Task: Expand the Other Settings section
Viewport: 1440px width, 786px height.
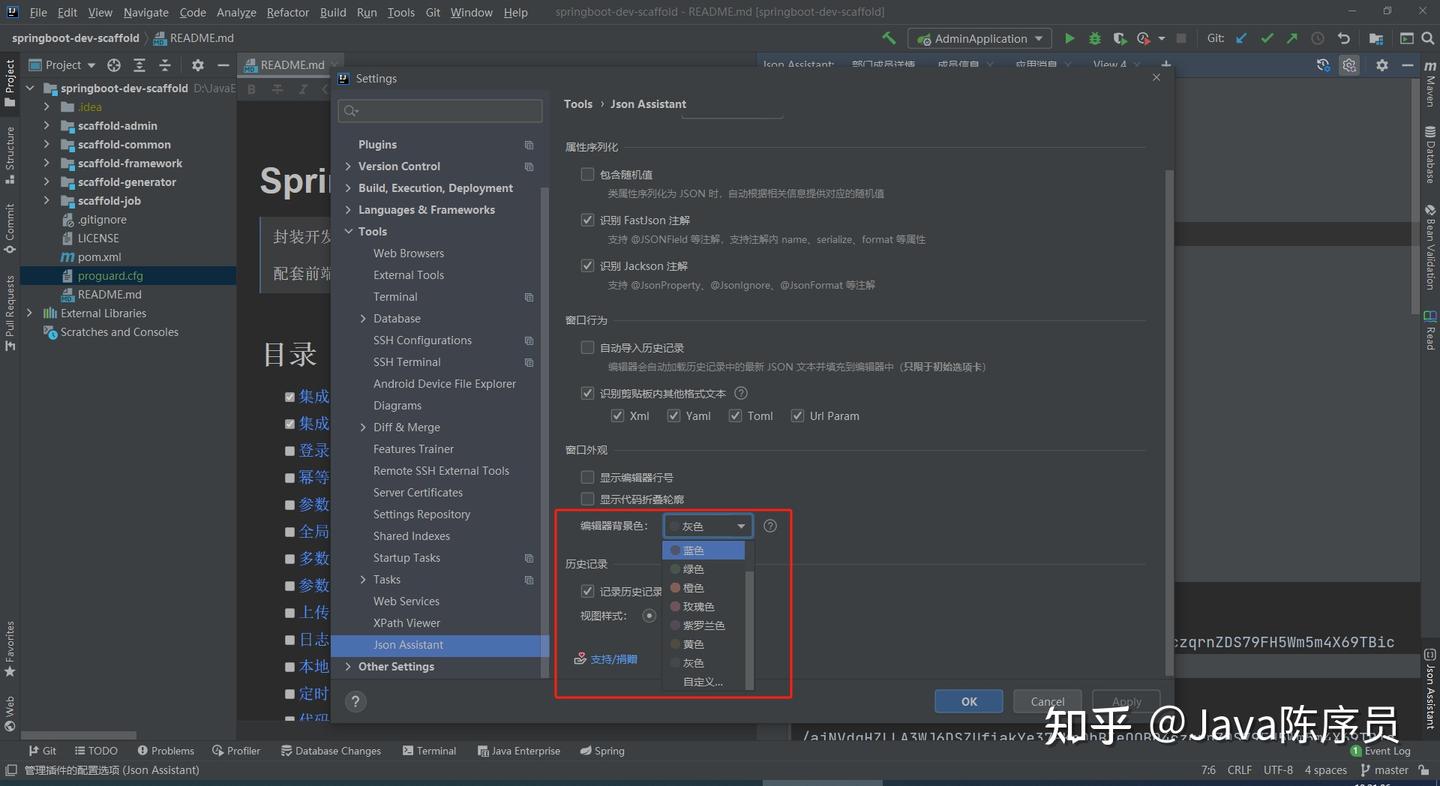Action: coord(348,666)
